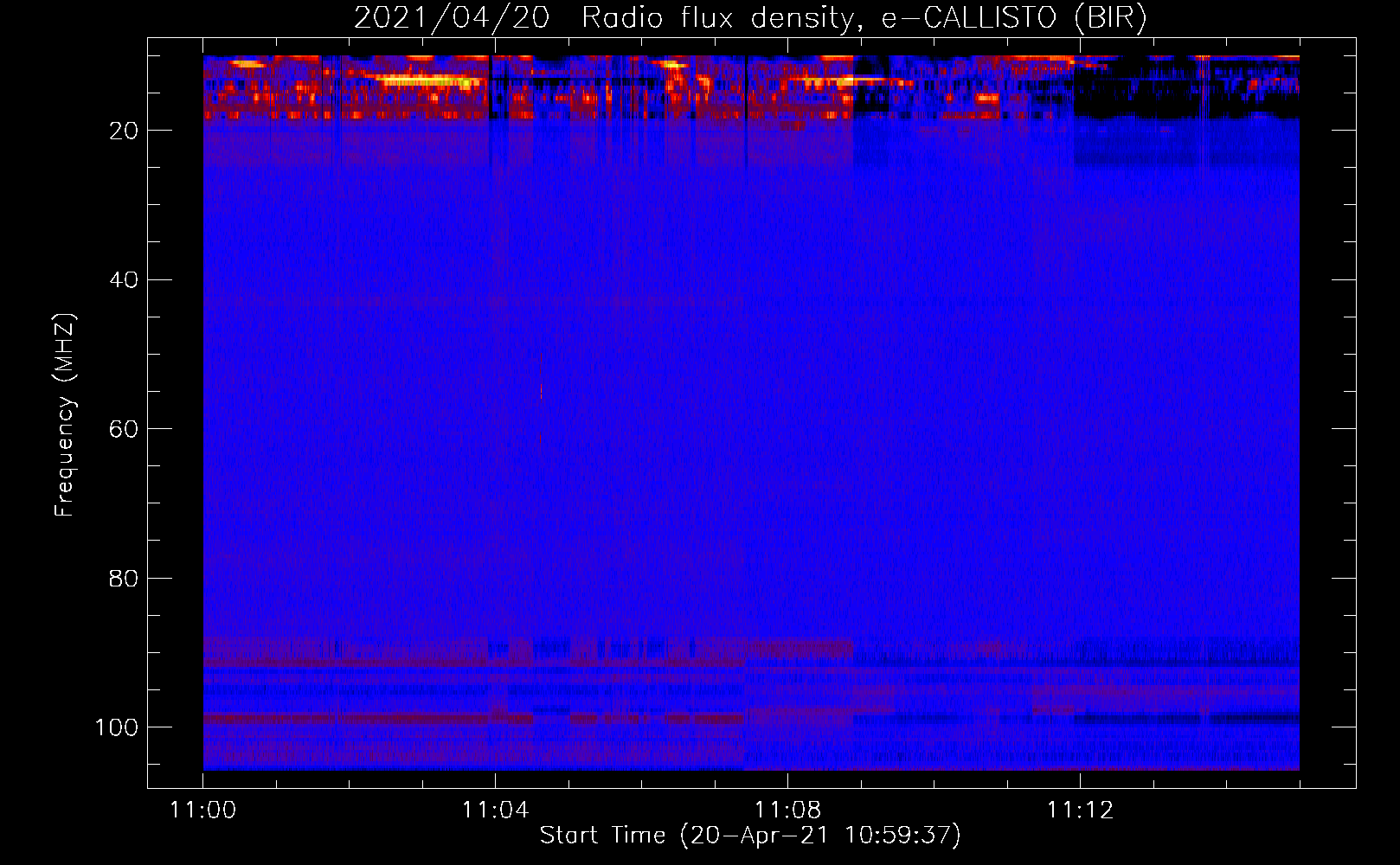1400x865 pixels.
Task: Click the bright yellow-green burst near 11:03
Action: coord(427,81)
